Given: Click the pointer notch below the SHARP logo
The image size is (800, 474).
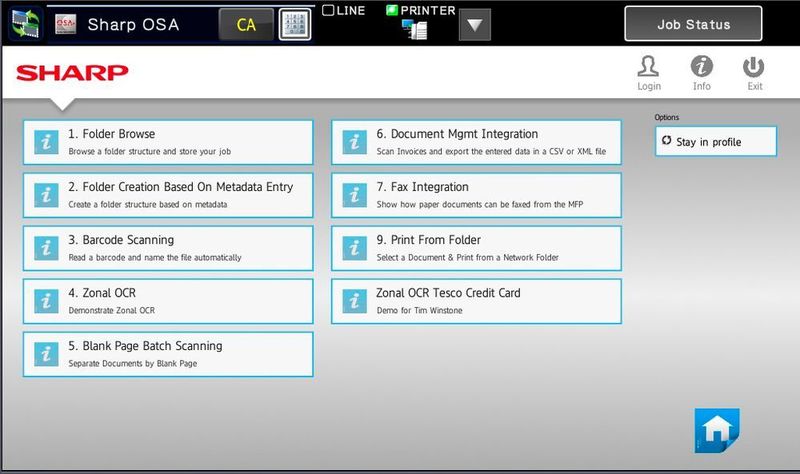Looking at the screenshot, I should pos(62,104).
